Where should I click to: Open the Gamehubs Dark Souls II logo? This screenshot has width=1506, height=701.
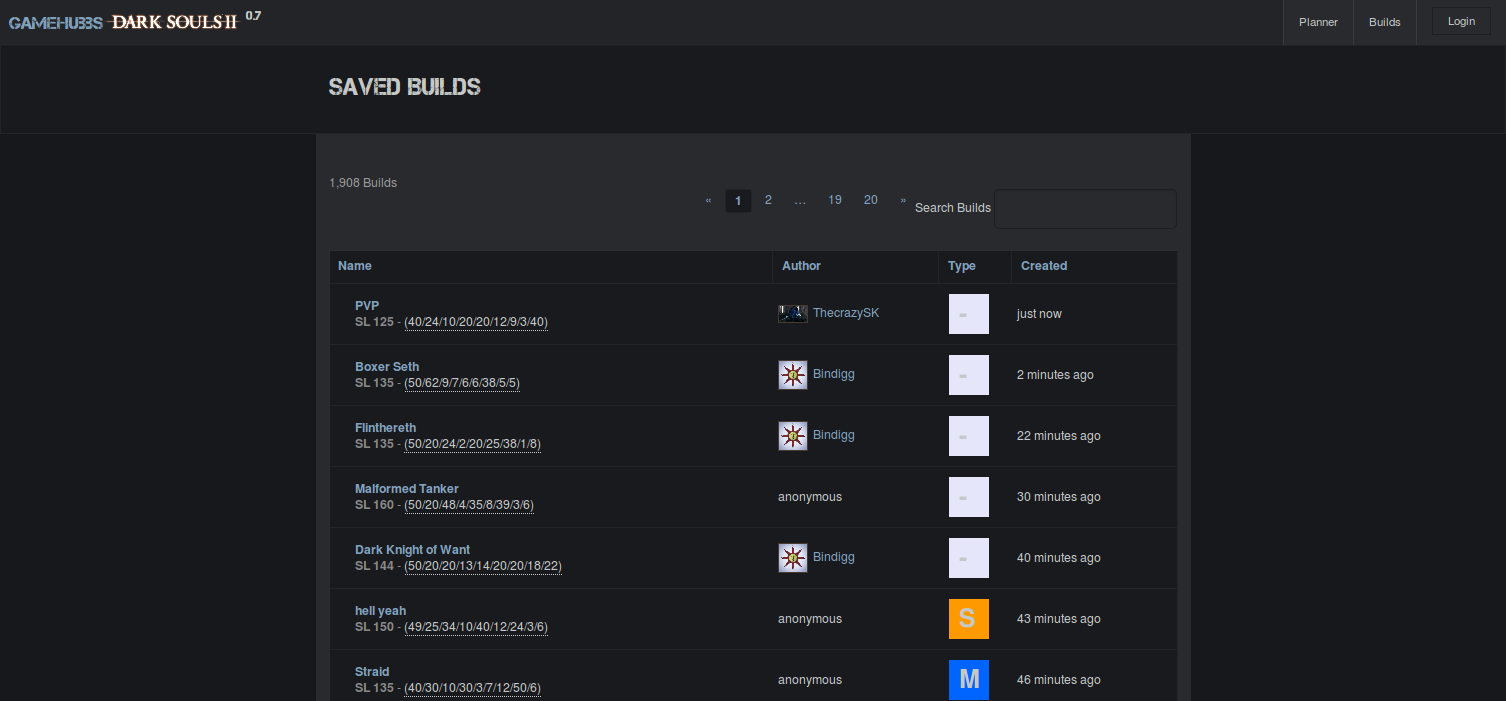coord(123,22)
